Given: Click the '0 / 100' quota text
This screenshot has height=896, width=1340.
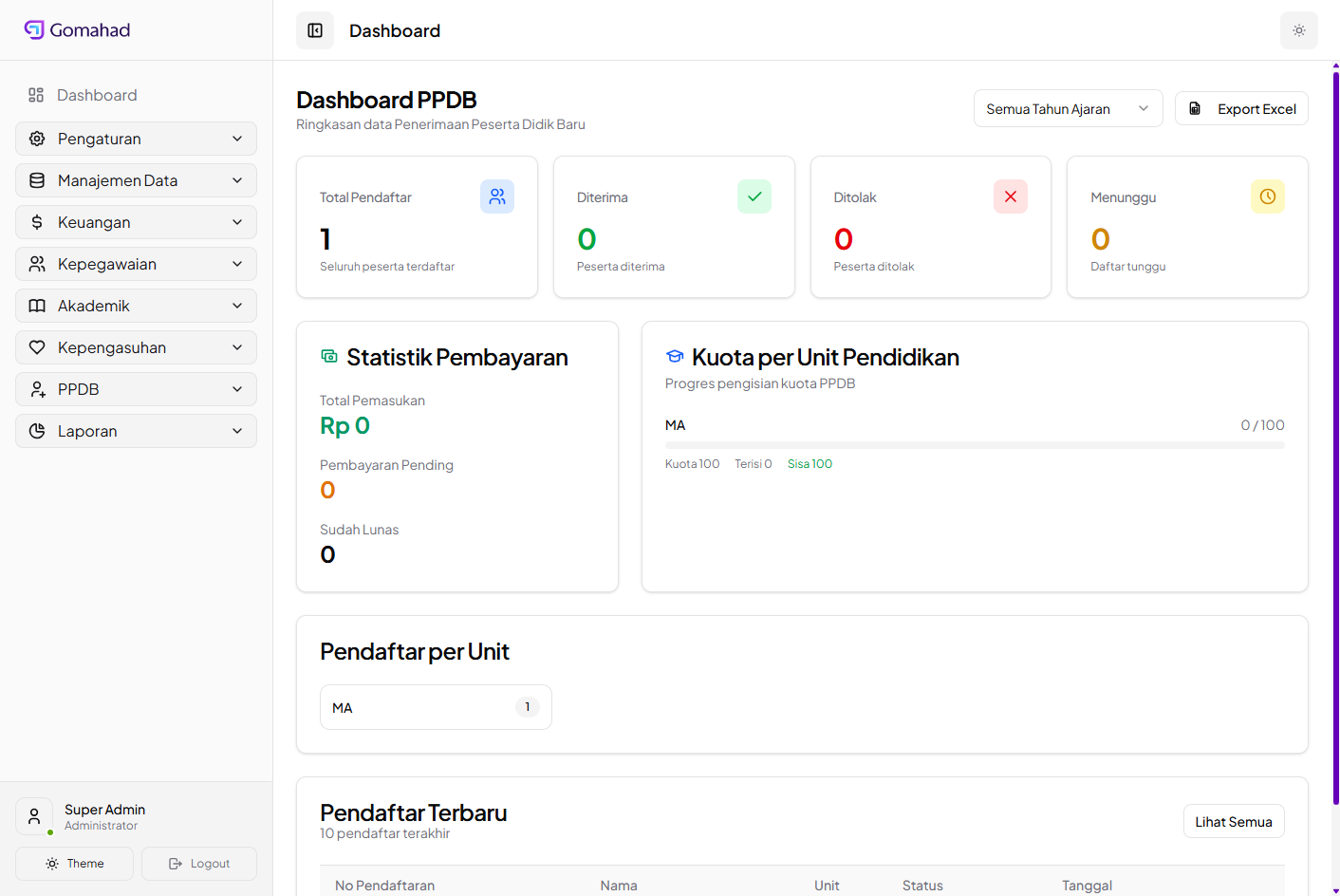Looking at the screenshot, I should click(x=1262, y=425).
